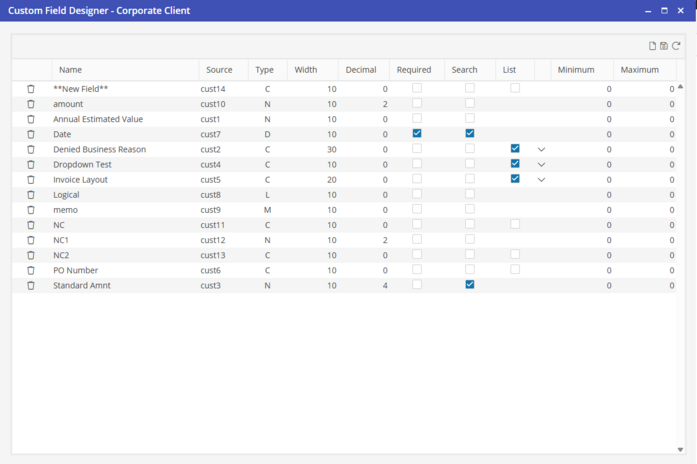This screenshot has height=464, width=697.
Task: Click the Save icon in toolbar
Action: coord(664,46)
